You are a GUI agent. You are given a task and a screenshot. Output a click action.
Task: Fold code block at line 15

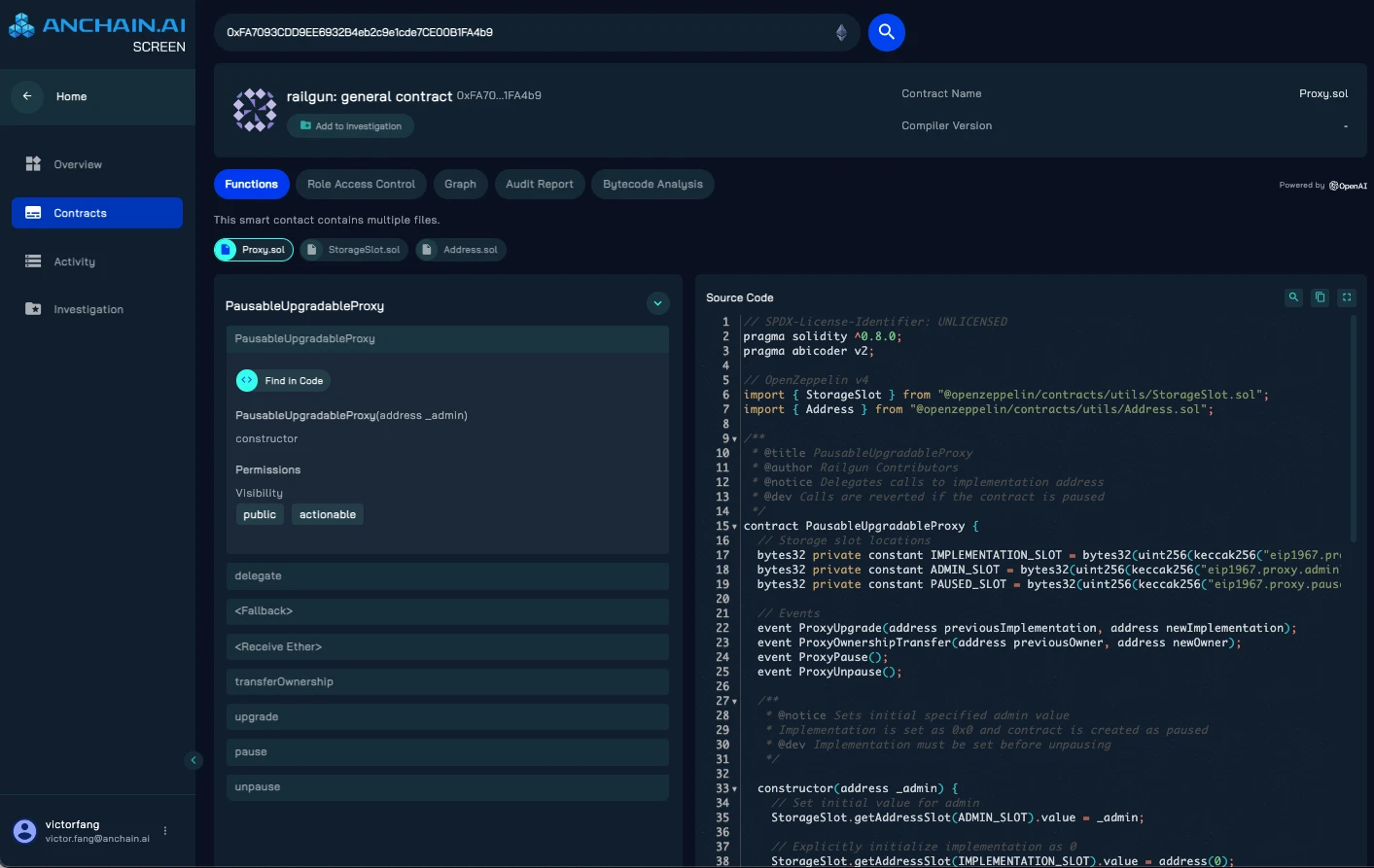[x=734, y=527]
